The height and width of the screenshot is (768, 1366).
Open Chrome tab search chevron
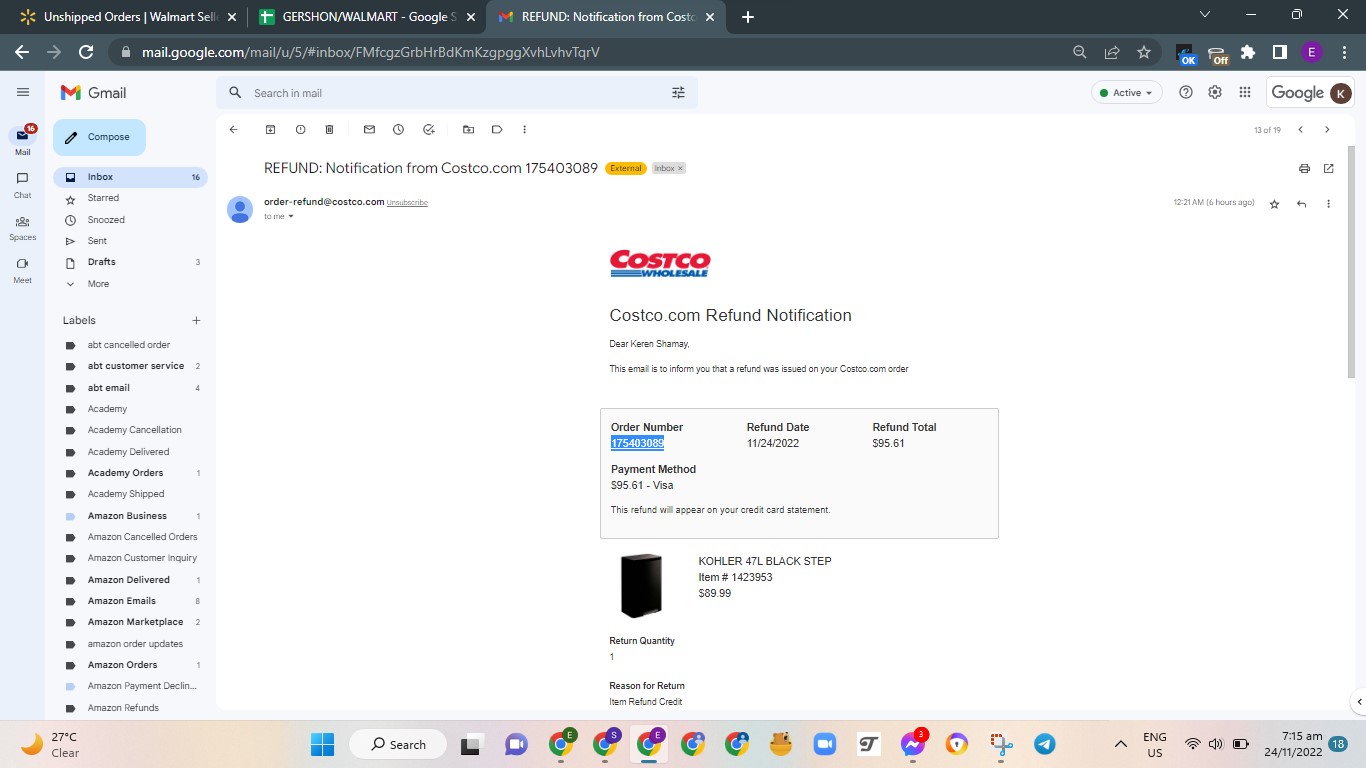click(x=1204, y=15)
